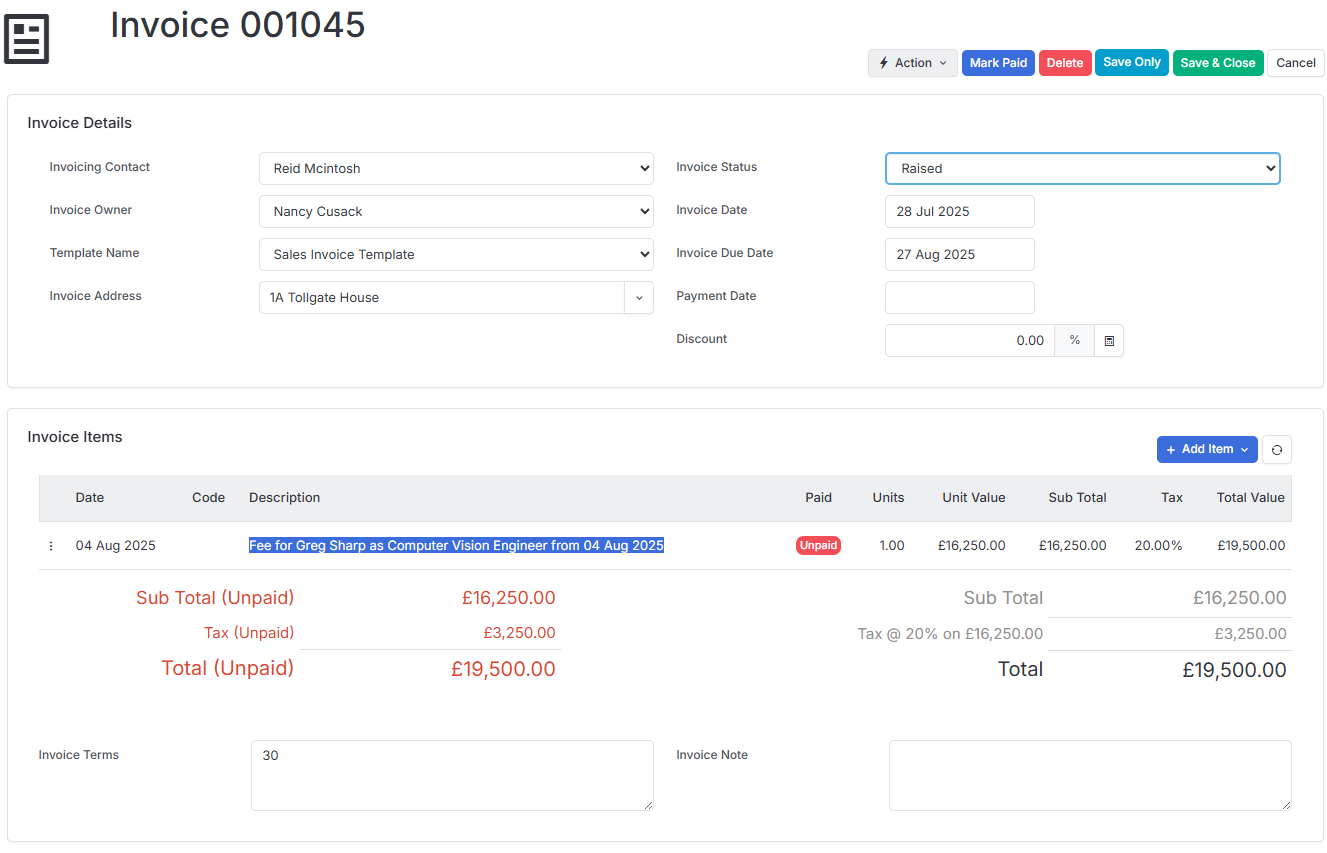Click the invoice document icon beside the title
1327x853 pixels.
pyautogui.click(x=27, y=40)
